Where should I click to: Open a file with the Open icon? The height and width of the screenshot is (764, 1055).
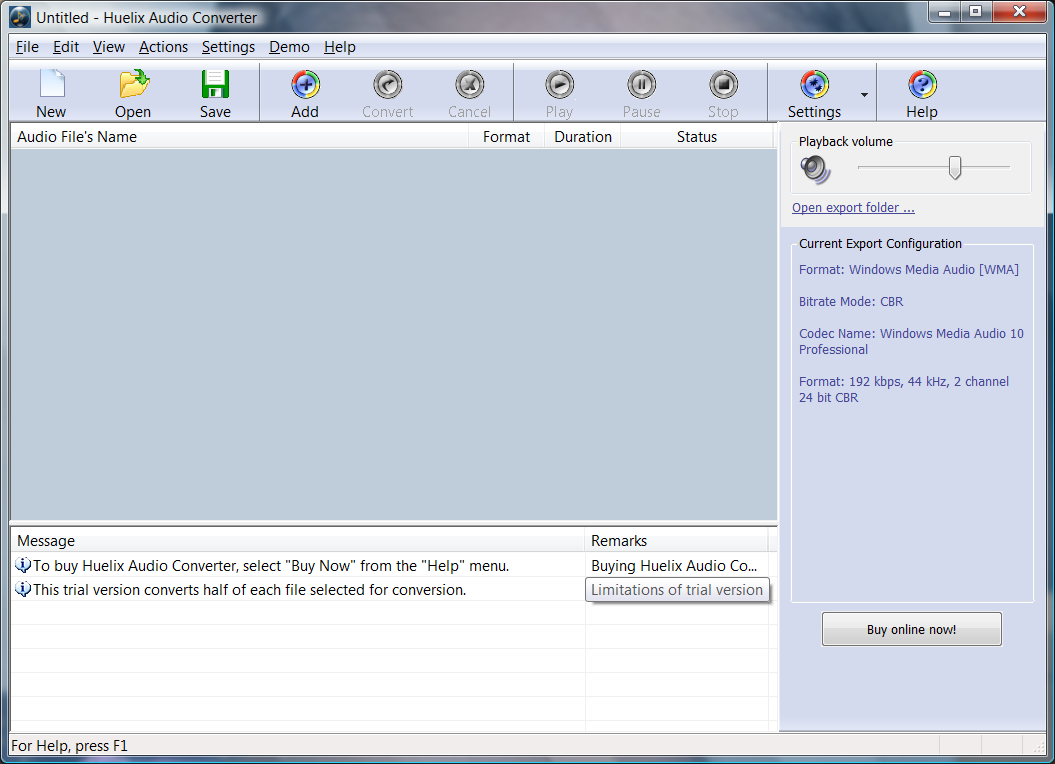133,85
